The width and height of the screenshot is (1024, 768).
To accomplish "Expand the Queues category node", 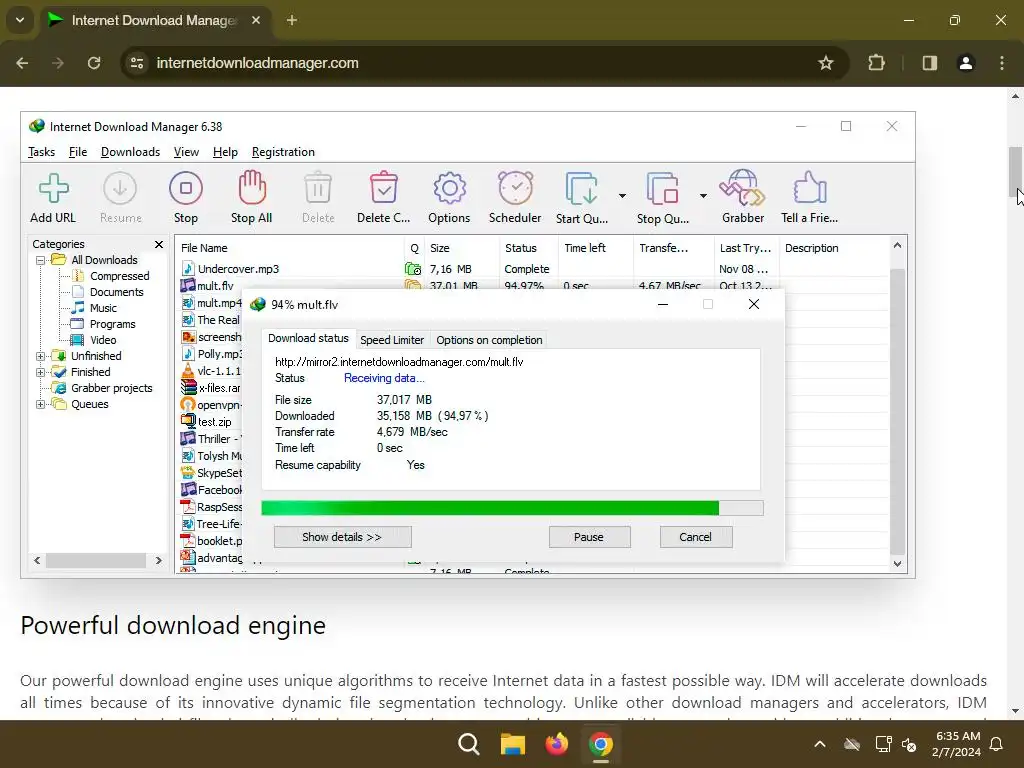I will click(40, 404).
